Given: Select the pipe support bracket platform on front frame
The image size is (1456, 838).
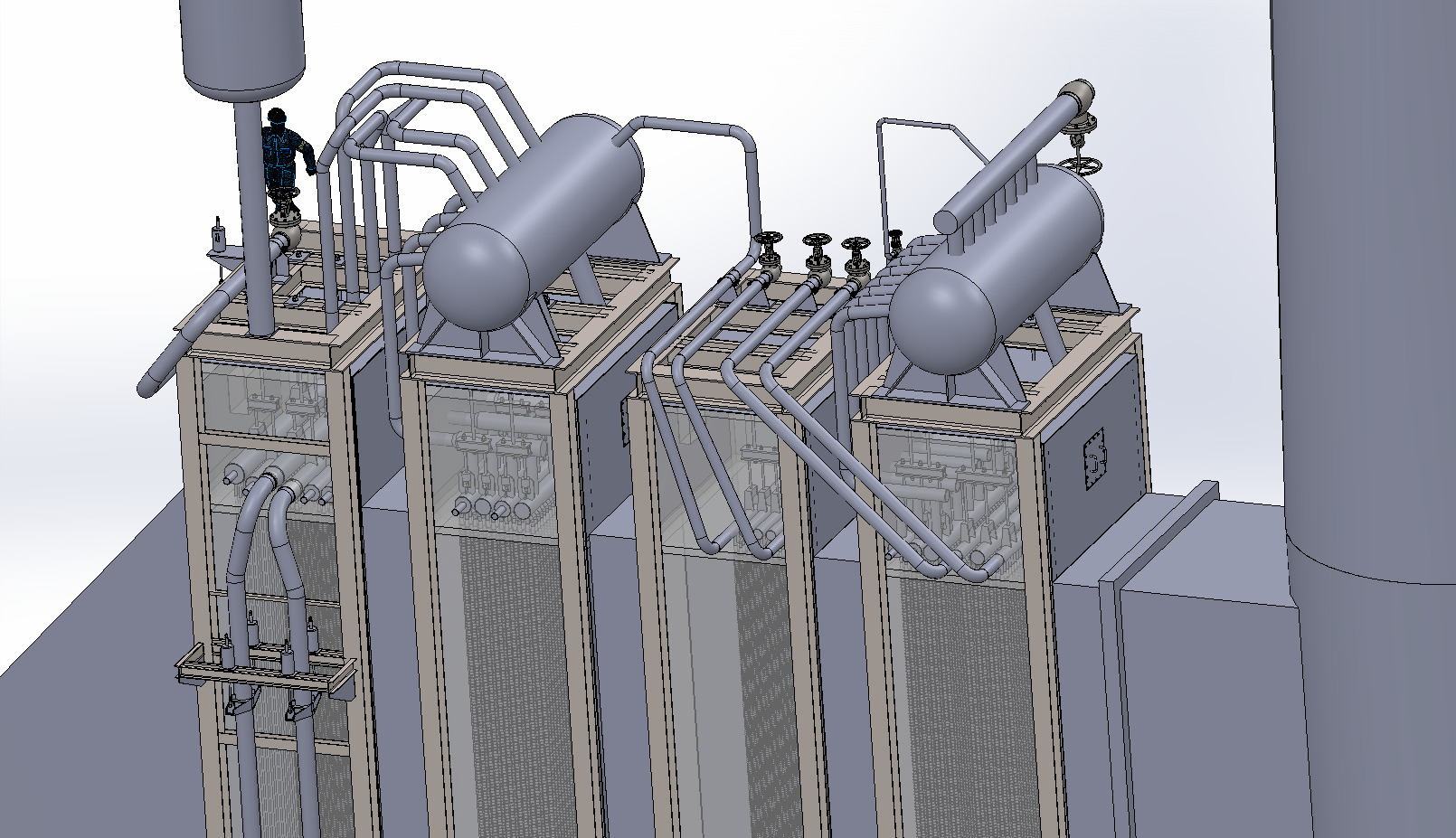Looking at the screenshot, I should point(266,673).
